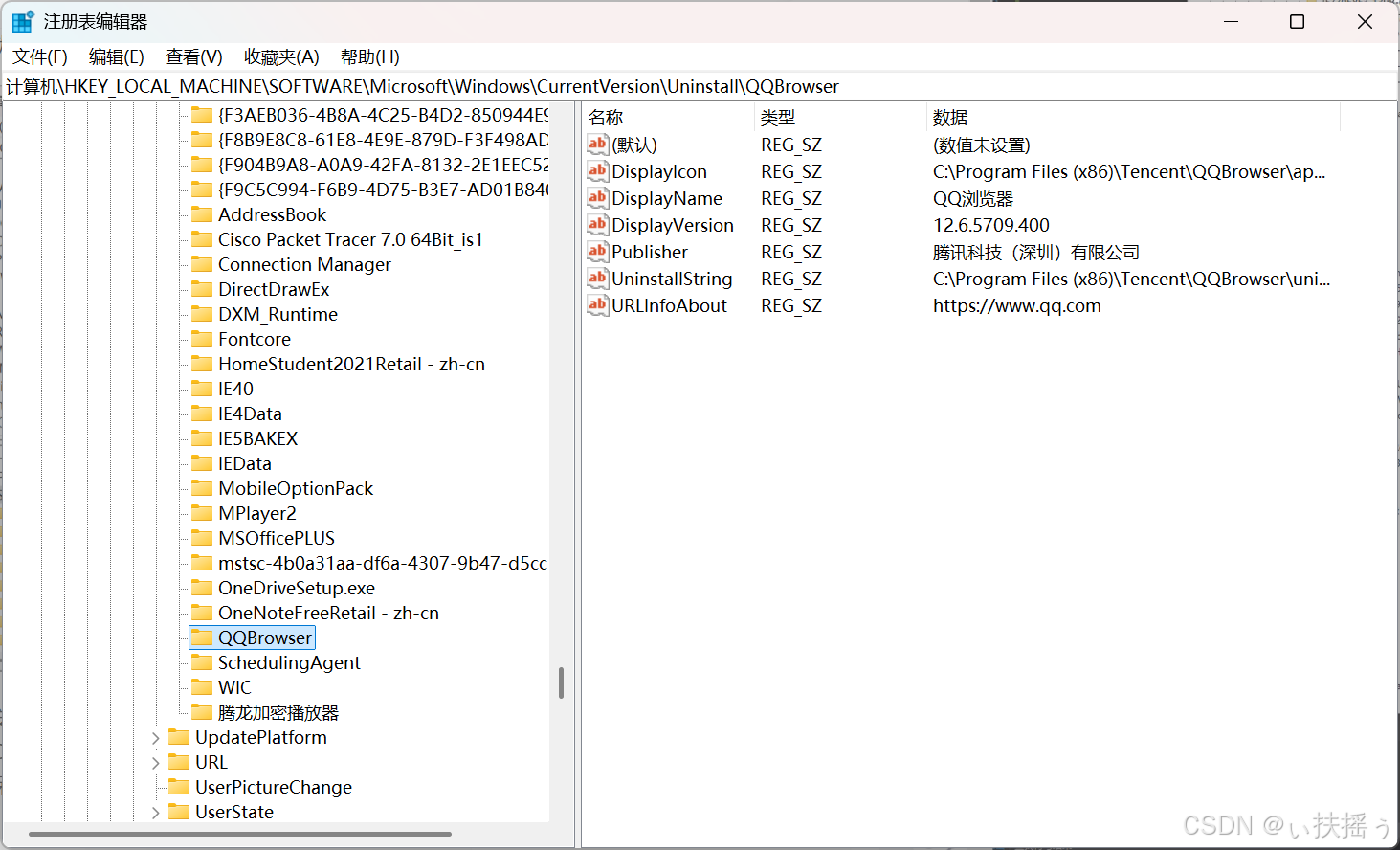Click the URLInfoAbout string value icon

(x=597, y=305)
